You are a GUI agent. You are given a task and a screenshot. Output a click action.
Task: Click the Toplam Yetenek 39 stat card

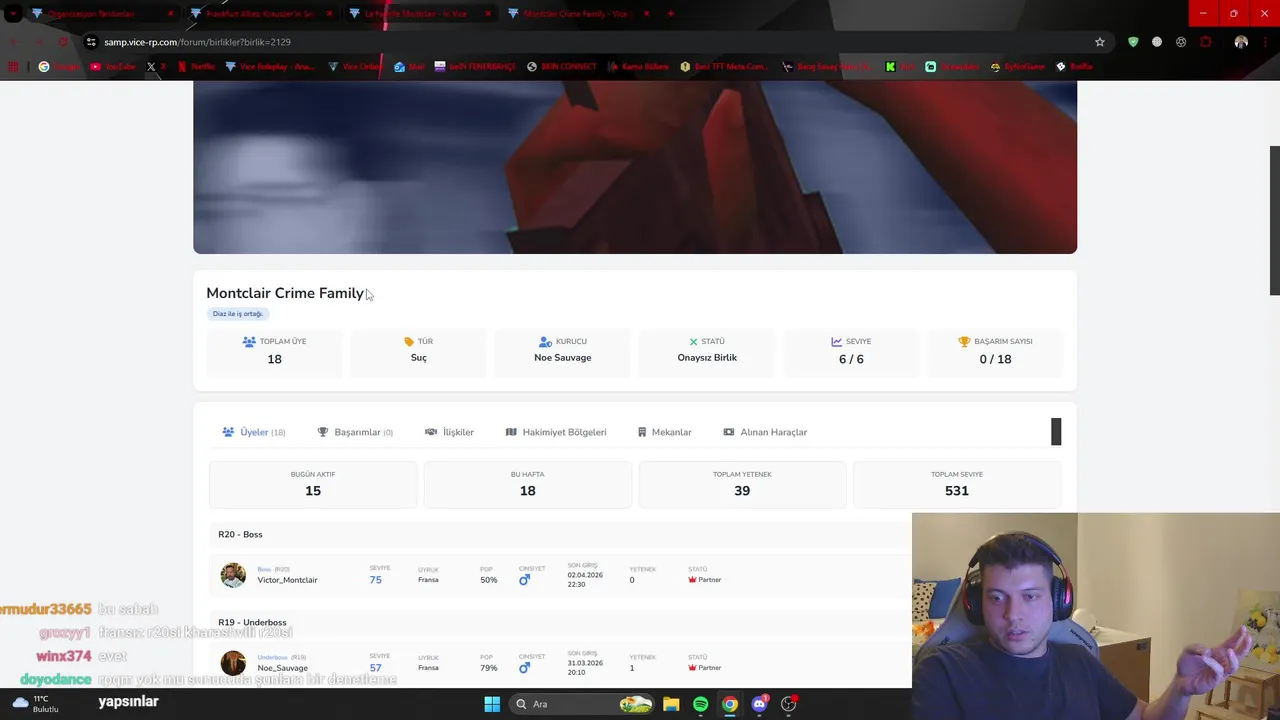pos(742,484)
